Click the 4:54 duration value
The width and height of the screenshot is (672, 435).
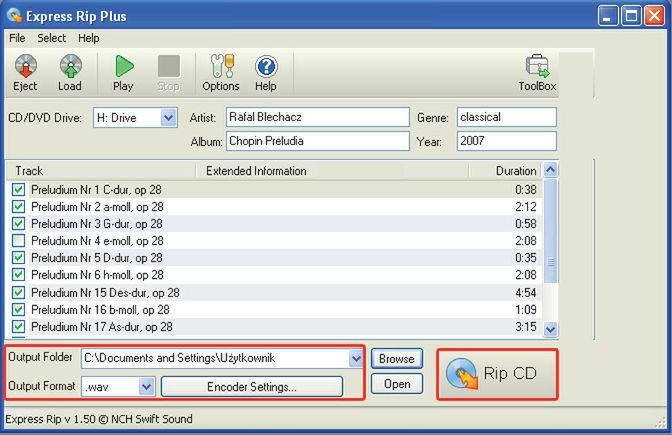pyautogui.click(x=526, y=293)
